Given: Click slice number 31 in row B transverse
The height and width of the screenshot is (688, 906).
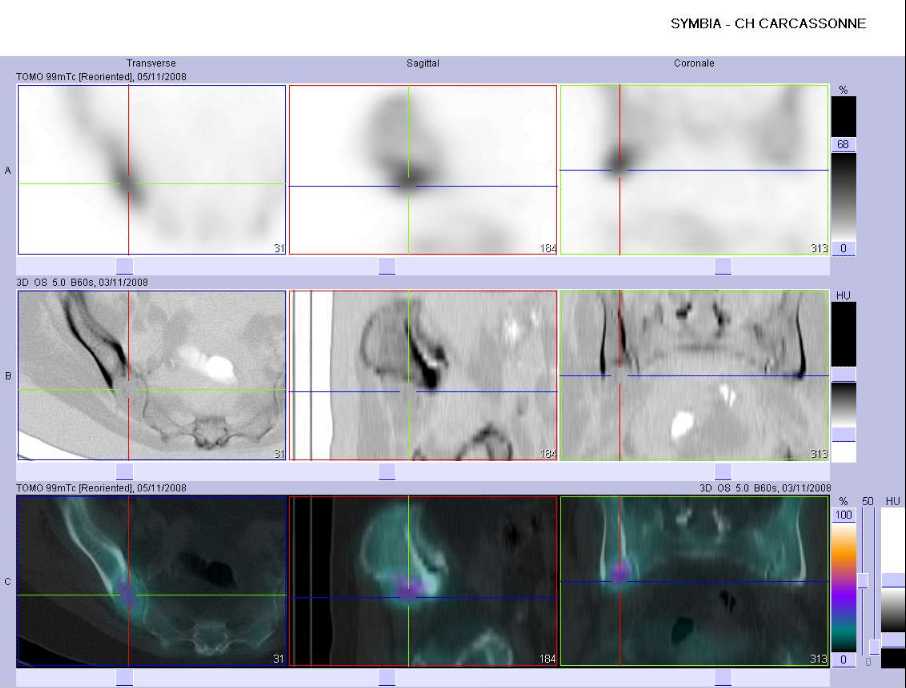Looking at the screenshot, I should pyautogui.click(x=279, y=454).
